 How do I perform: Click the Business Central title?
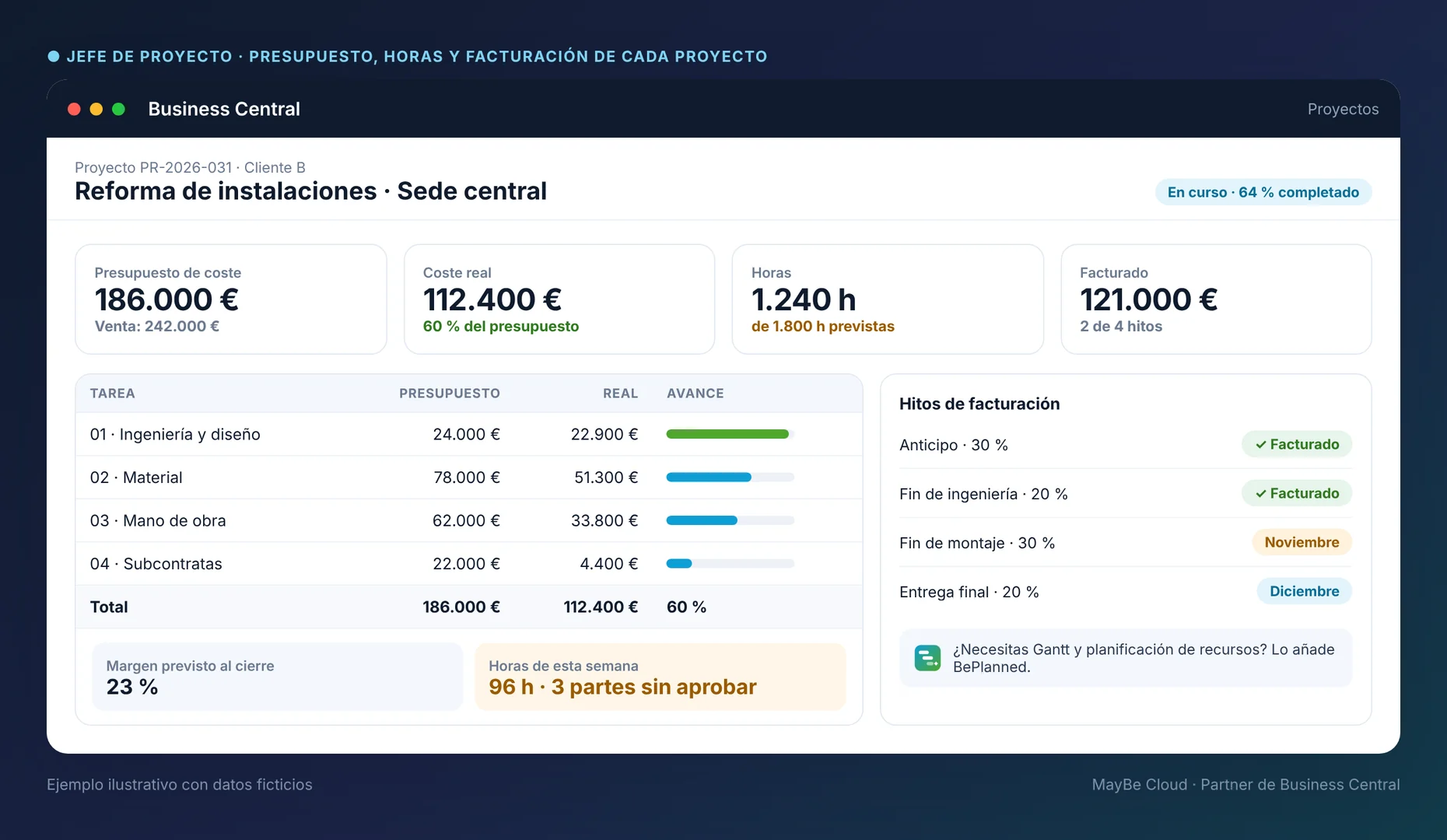(x=224, y=109)
